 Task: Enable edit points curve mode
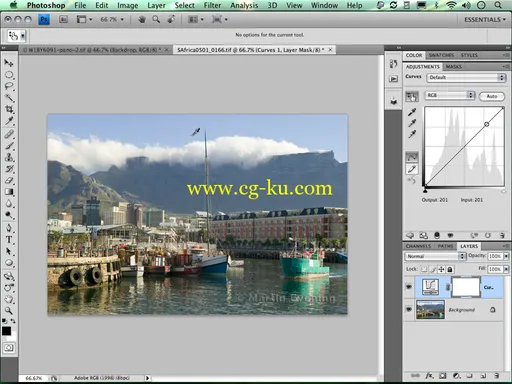coord(412,157)
